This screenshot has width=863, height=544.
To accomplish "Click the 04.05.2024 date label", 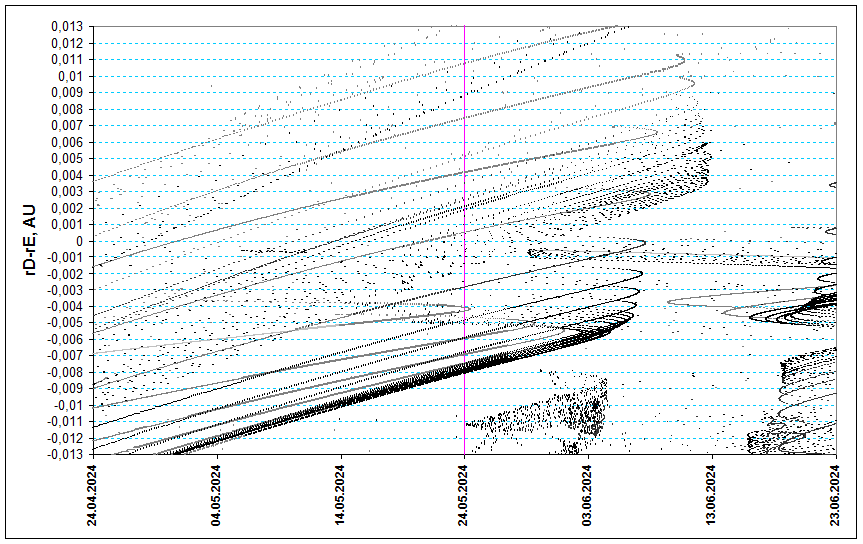I will pyautogui.click(x=216, y=496).
